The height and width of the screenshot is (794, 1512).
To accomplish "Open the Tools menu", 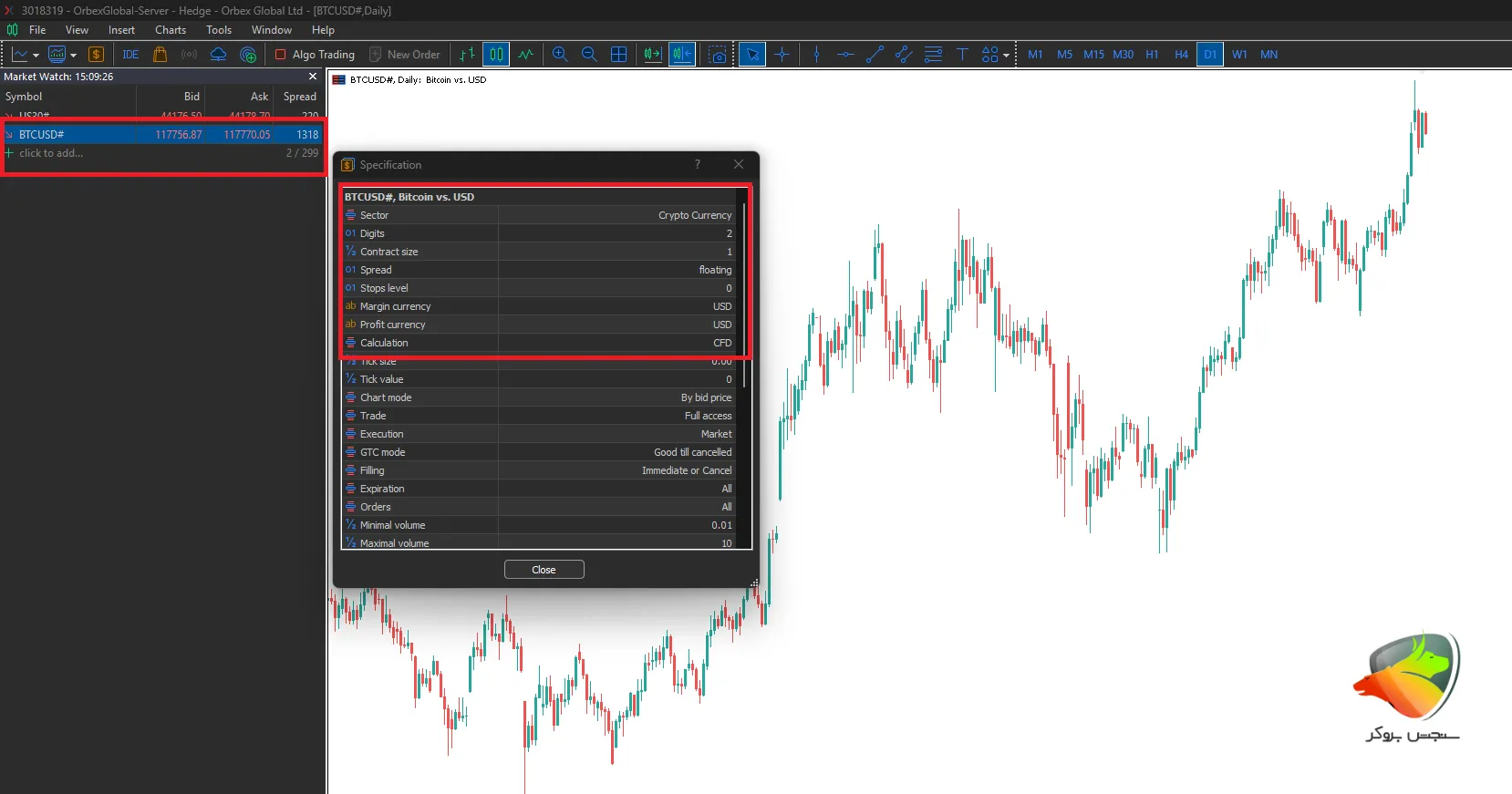I will [x=219, y=30].
